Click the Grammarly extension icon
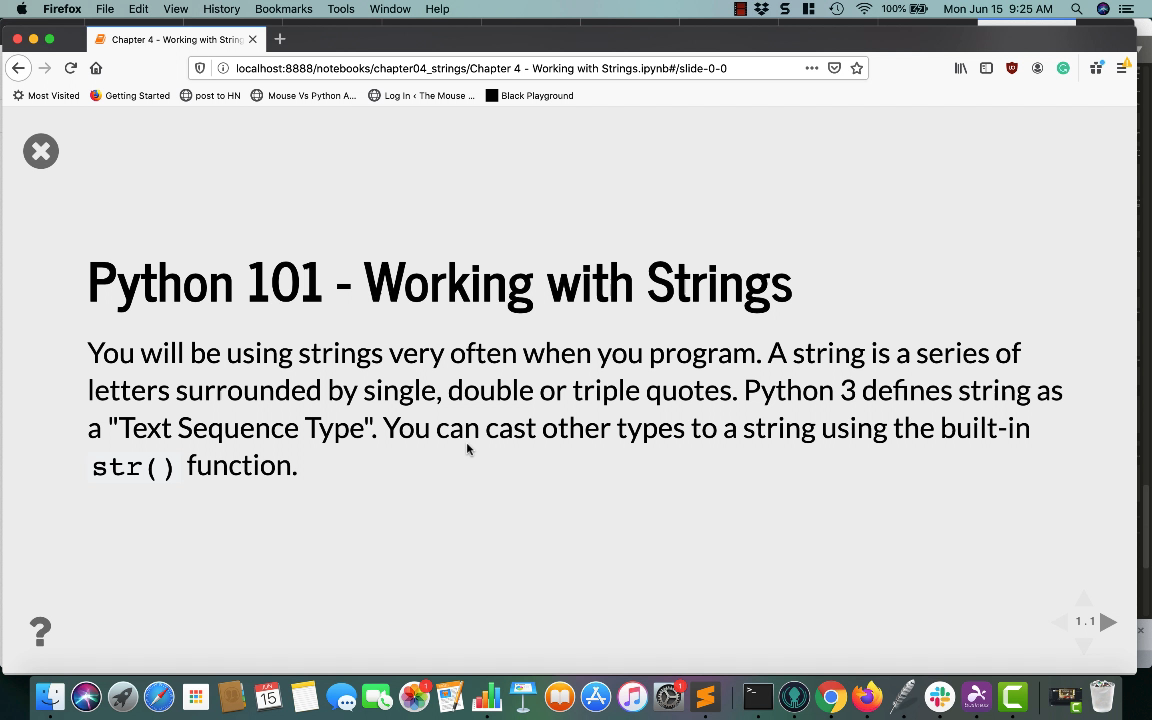This screenshot has height=720, width=1152. [1063, 68]
